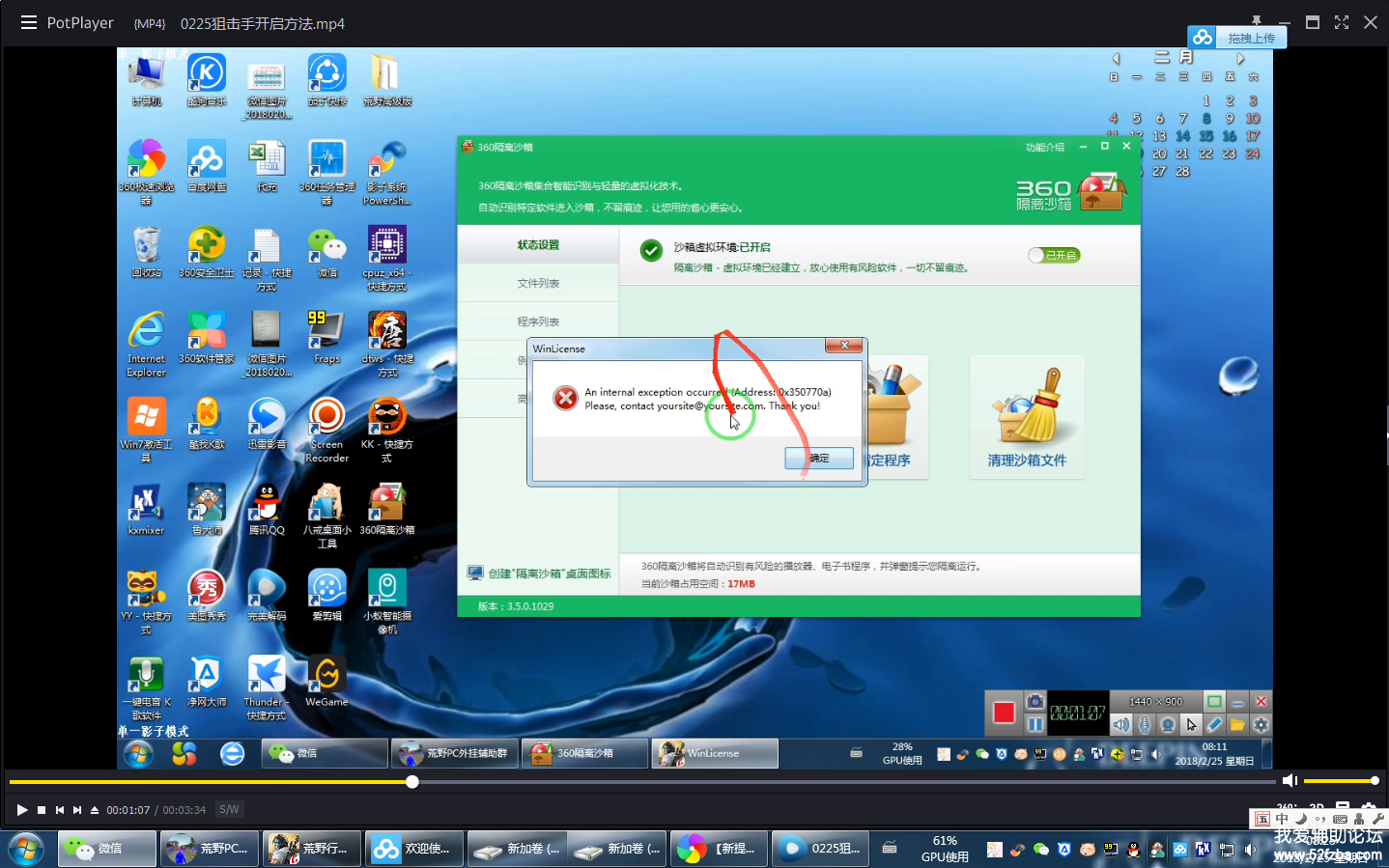
Task: Click the 360安全卫士 desktop icon
Action: pyautogui.click(x=207, y=252)
